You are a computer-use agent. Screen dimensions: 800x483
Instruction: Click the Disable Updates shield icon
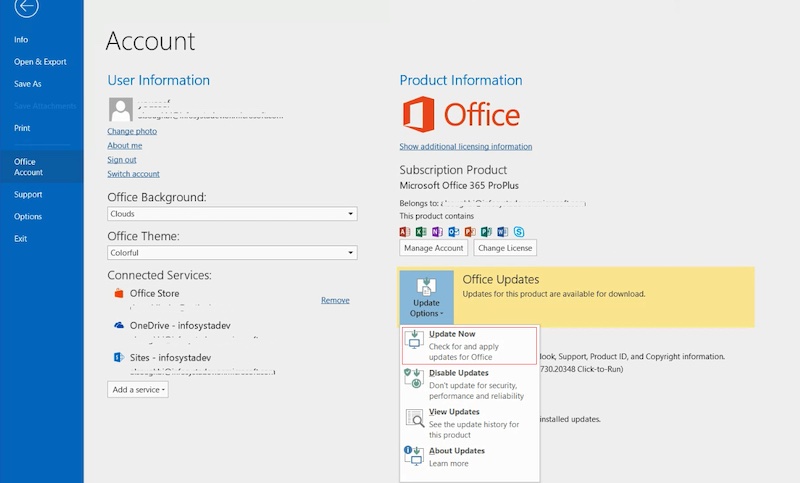coord(414,378)
